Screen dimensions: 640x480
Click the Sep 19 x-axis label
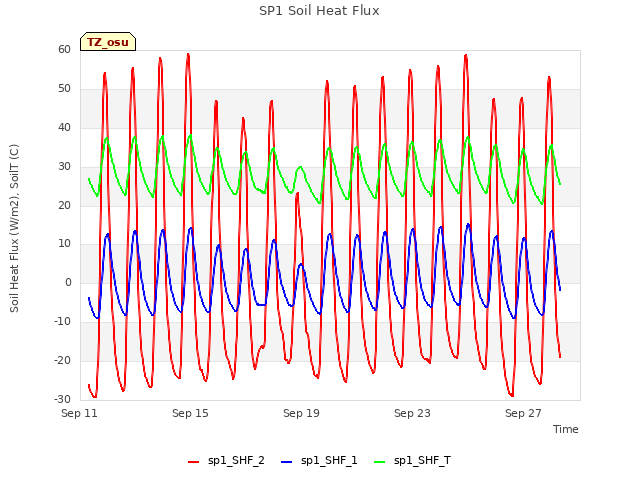click(x=301, y=413)
